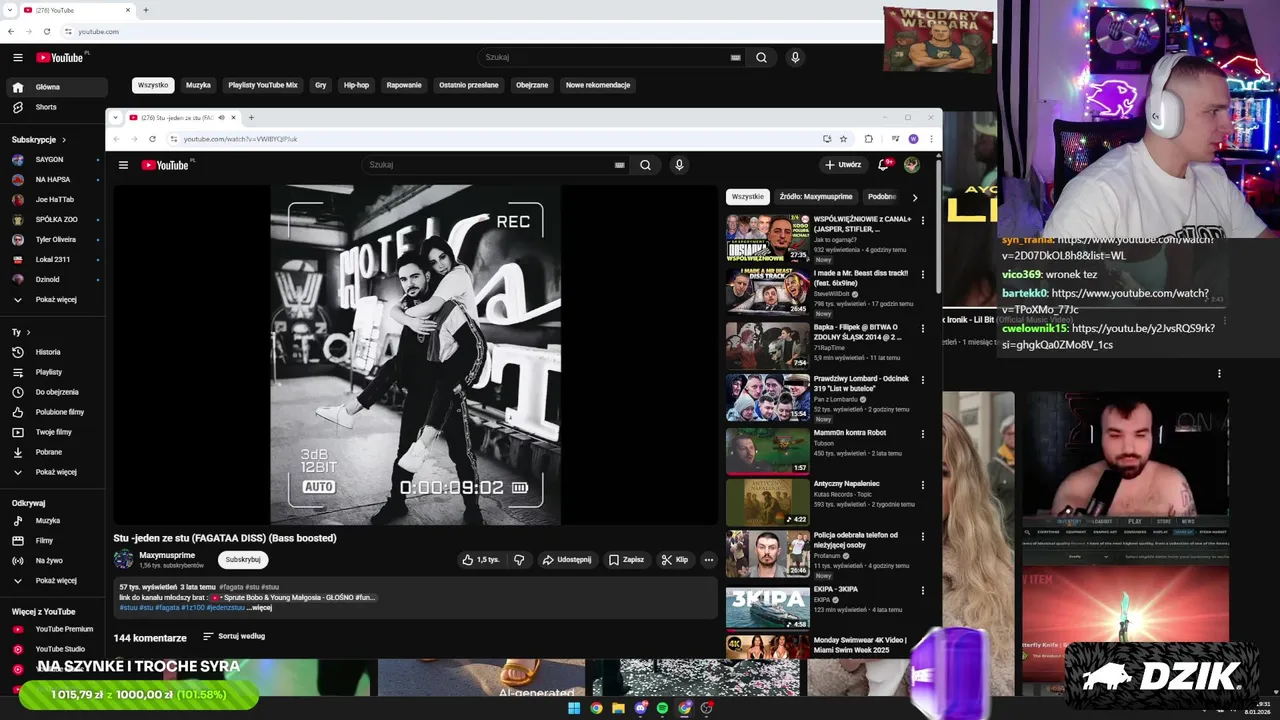Start voice search in front YouTube window
1280x720 pixels.
pyautogui.click(x=679, y=165)
